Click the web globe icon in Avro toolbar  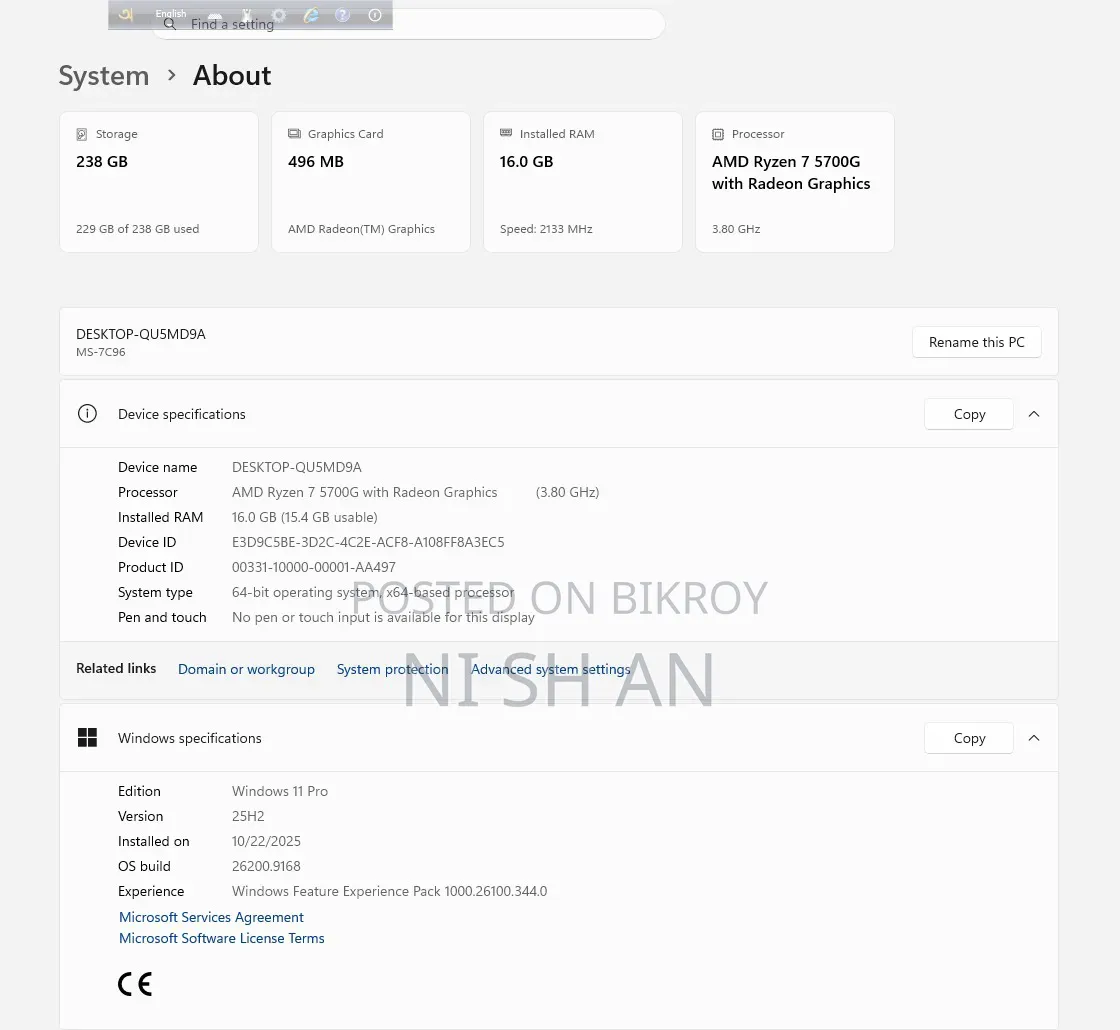coord(311,15)
